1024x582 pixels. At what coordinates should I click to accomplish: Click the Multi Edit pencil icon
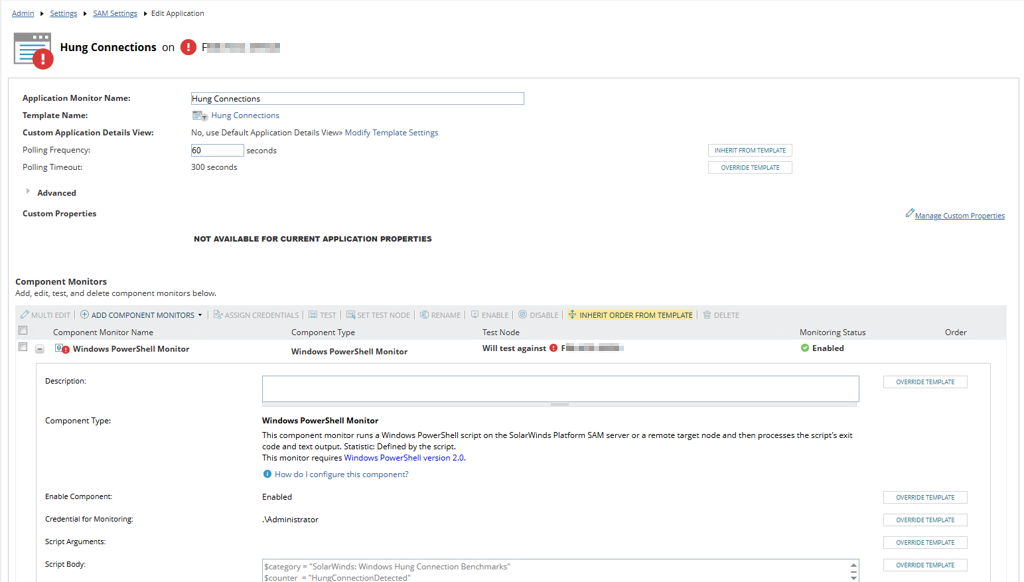point(24,315)
